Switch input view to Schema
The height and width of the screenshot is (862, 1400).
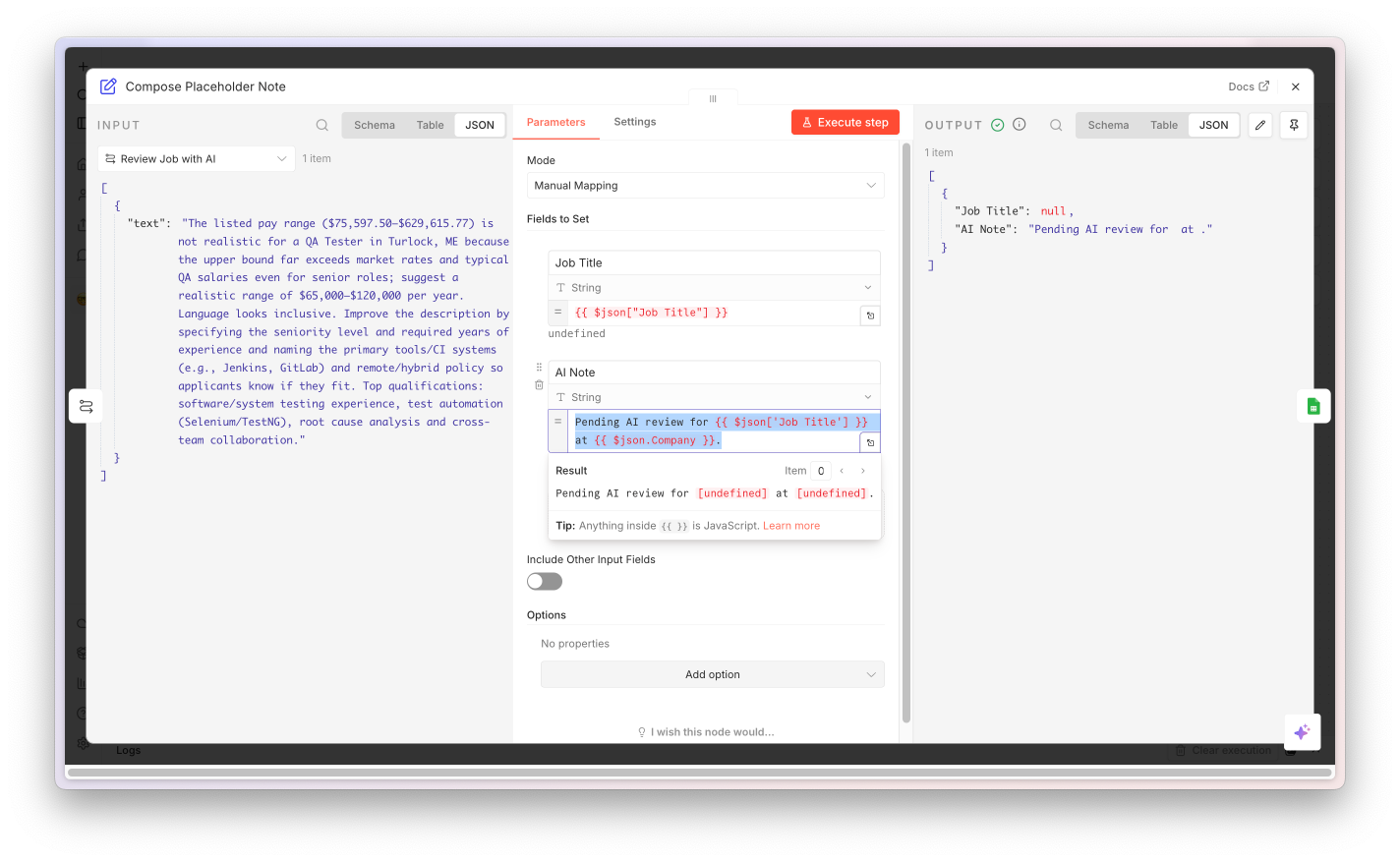click(x=375, y=125)
